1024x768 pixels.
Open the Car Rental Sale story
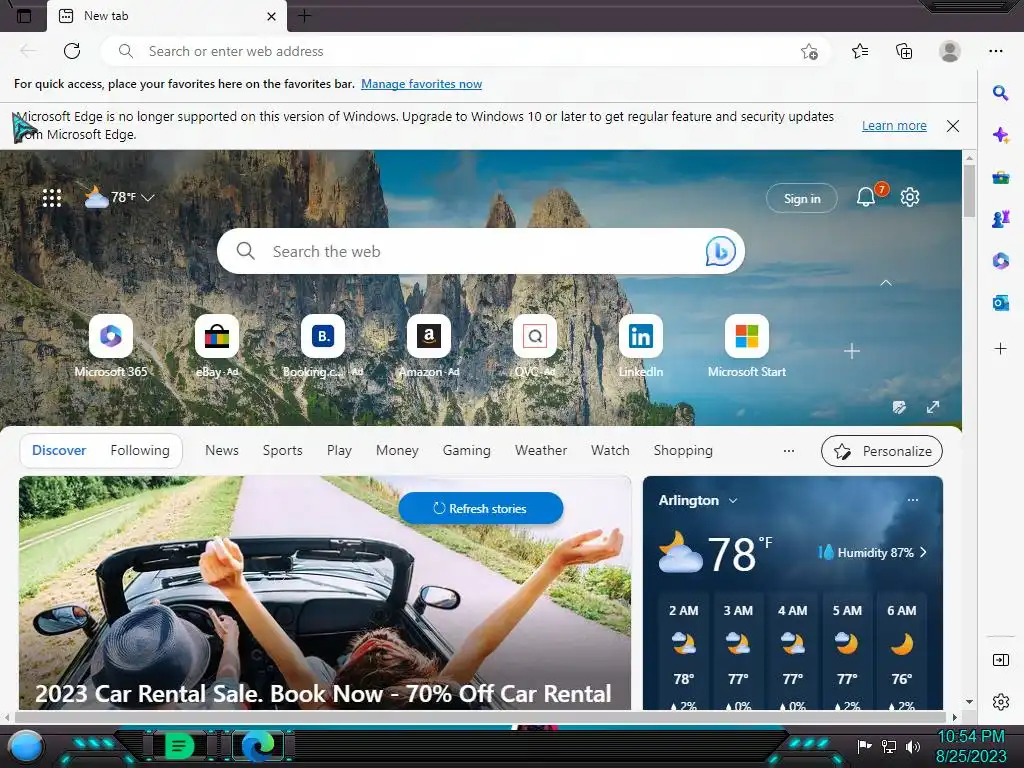[x=325, y=593]
